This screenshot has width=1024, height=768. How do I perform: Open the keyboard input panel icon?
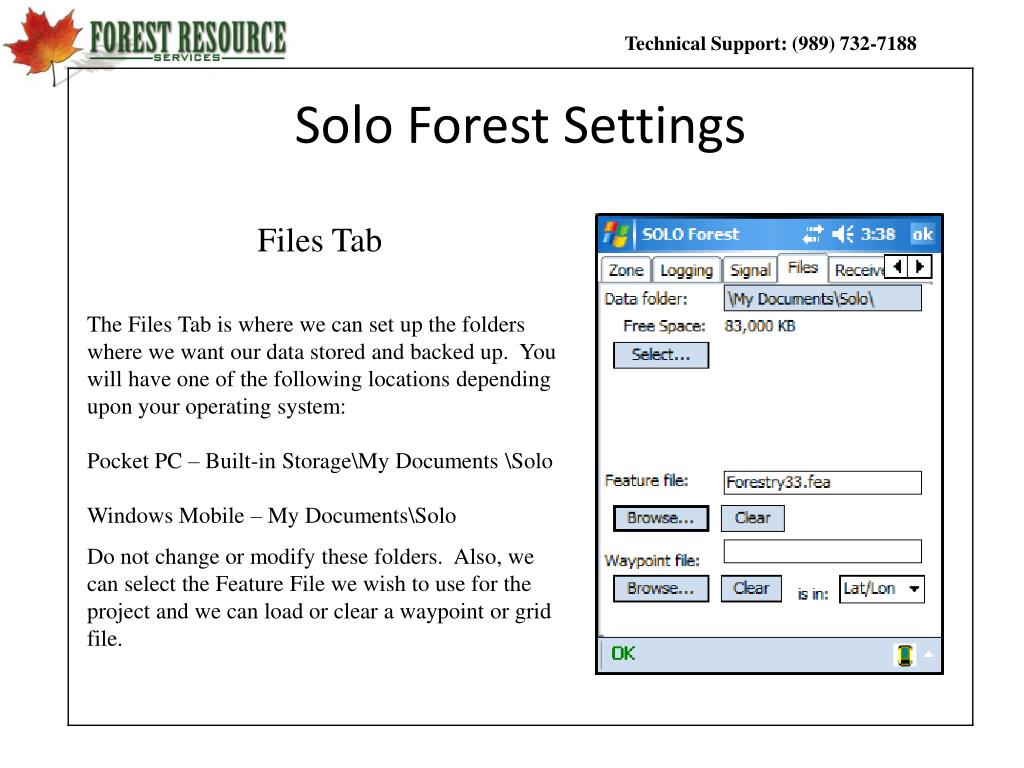pos(904,654)
